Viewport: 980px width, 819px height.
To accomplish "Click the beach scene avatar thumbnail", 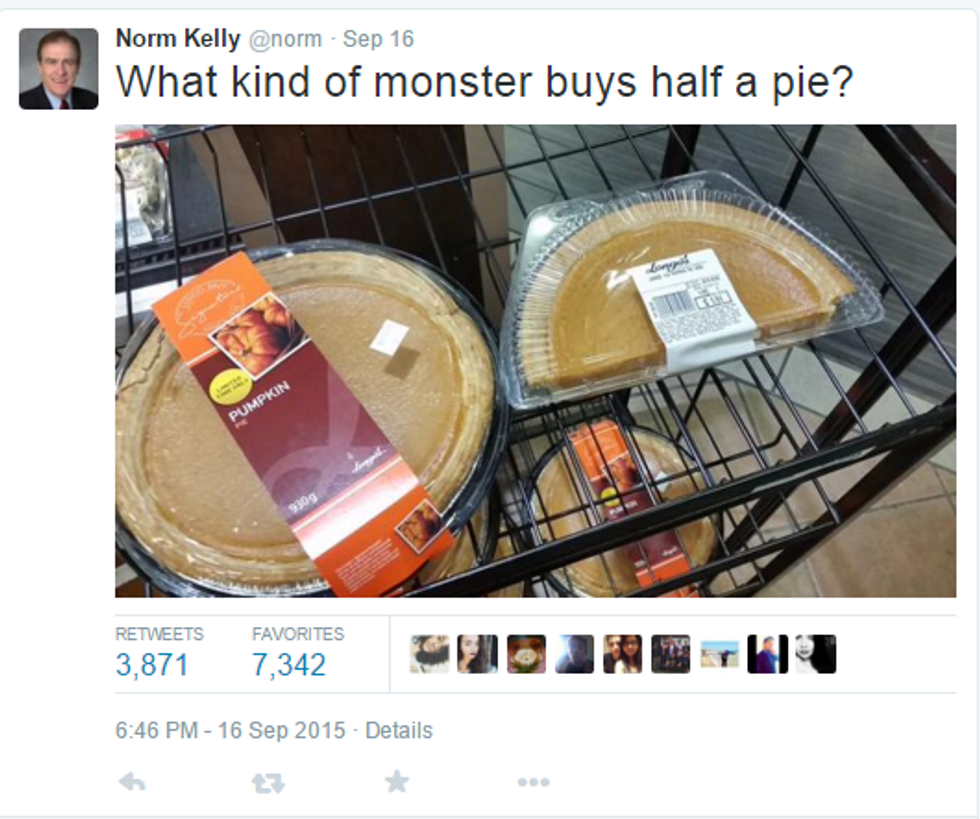I will click(719, 654).
